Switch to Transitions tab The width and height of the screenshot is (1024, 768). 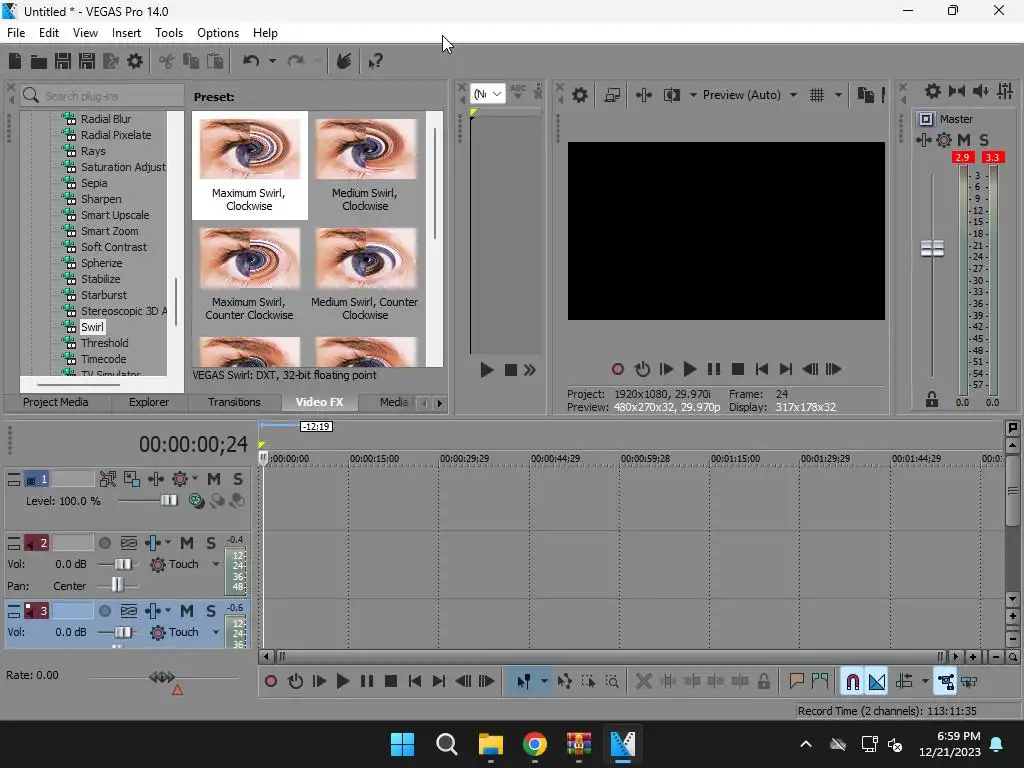[234, 402]
